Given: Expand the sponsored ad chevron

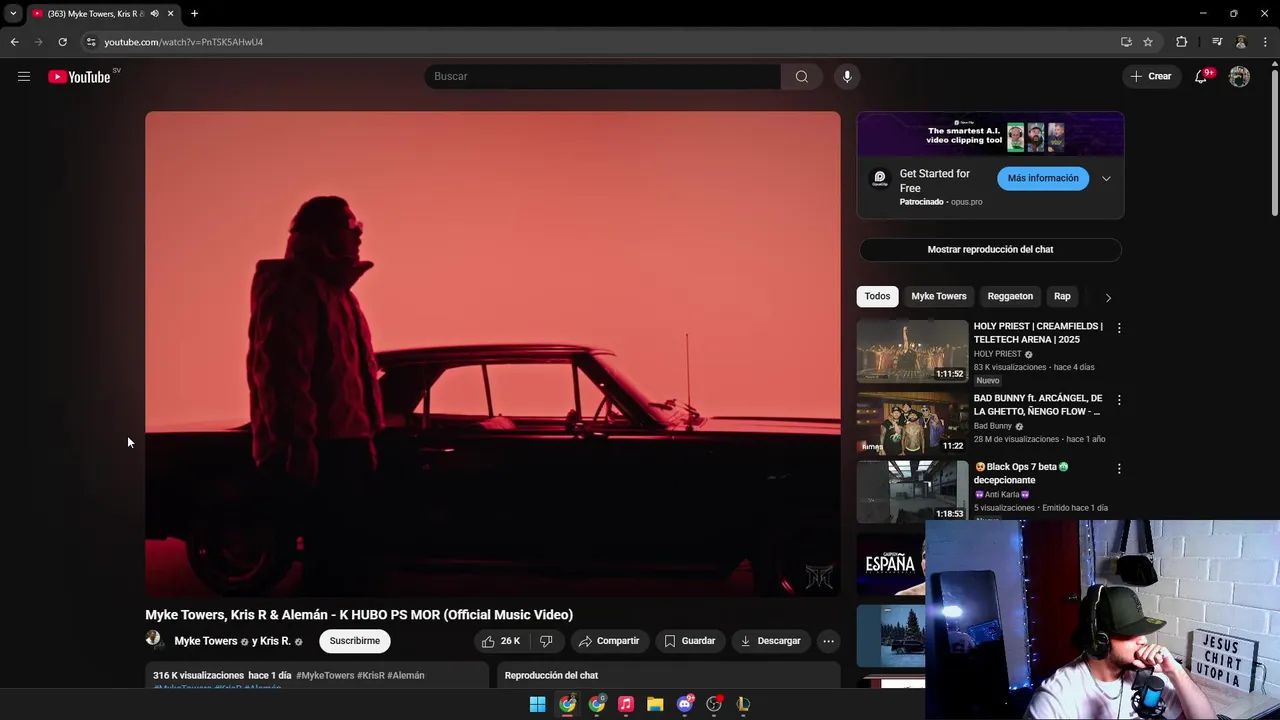Looking at the screenshot, I should (x=1106, y=178).
